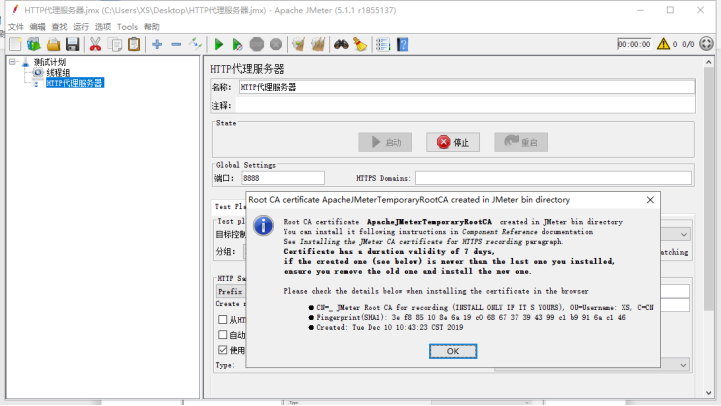Click the HTTPS Domains input field

pyautogui.click(x=553, y=178)
